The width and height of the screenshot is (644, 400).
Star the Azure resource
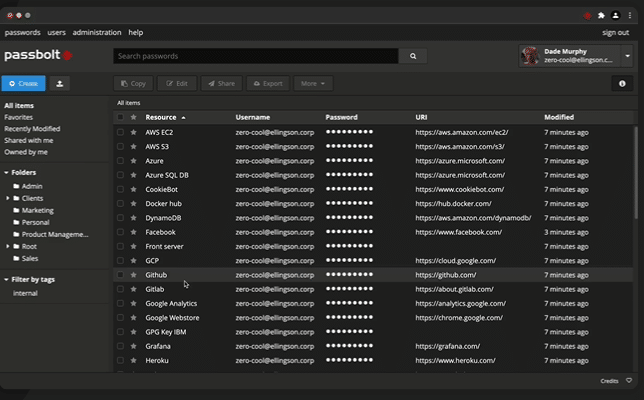[133, 161]
